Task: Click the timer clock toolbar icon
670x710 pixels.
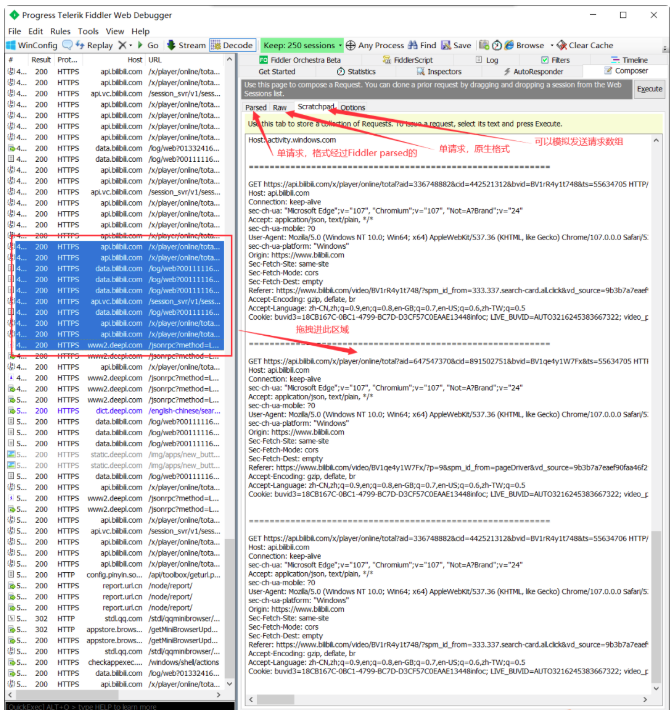Action: 497,45
